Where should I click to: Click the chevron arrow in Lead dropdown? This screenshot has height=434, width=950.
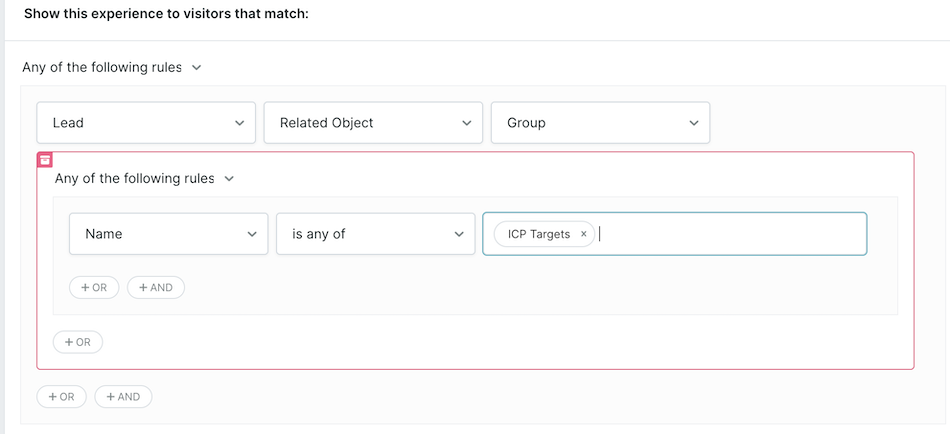tap(239, 123)
